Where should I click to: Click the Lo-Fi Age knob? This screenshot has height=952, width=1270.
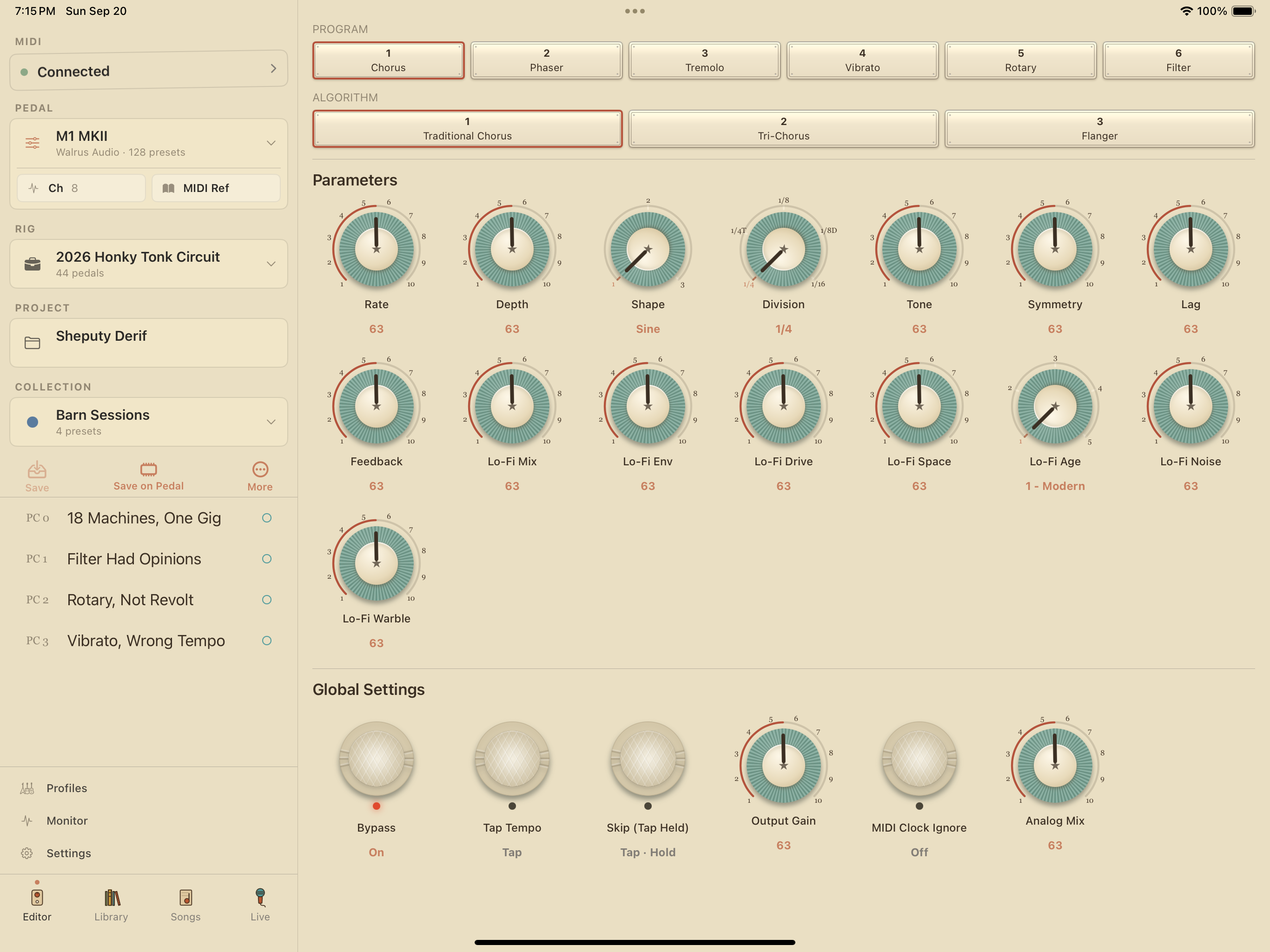pos(1055,406)
